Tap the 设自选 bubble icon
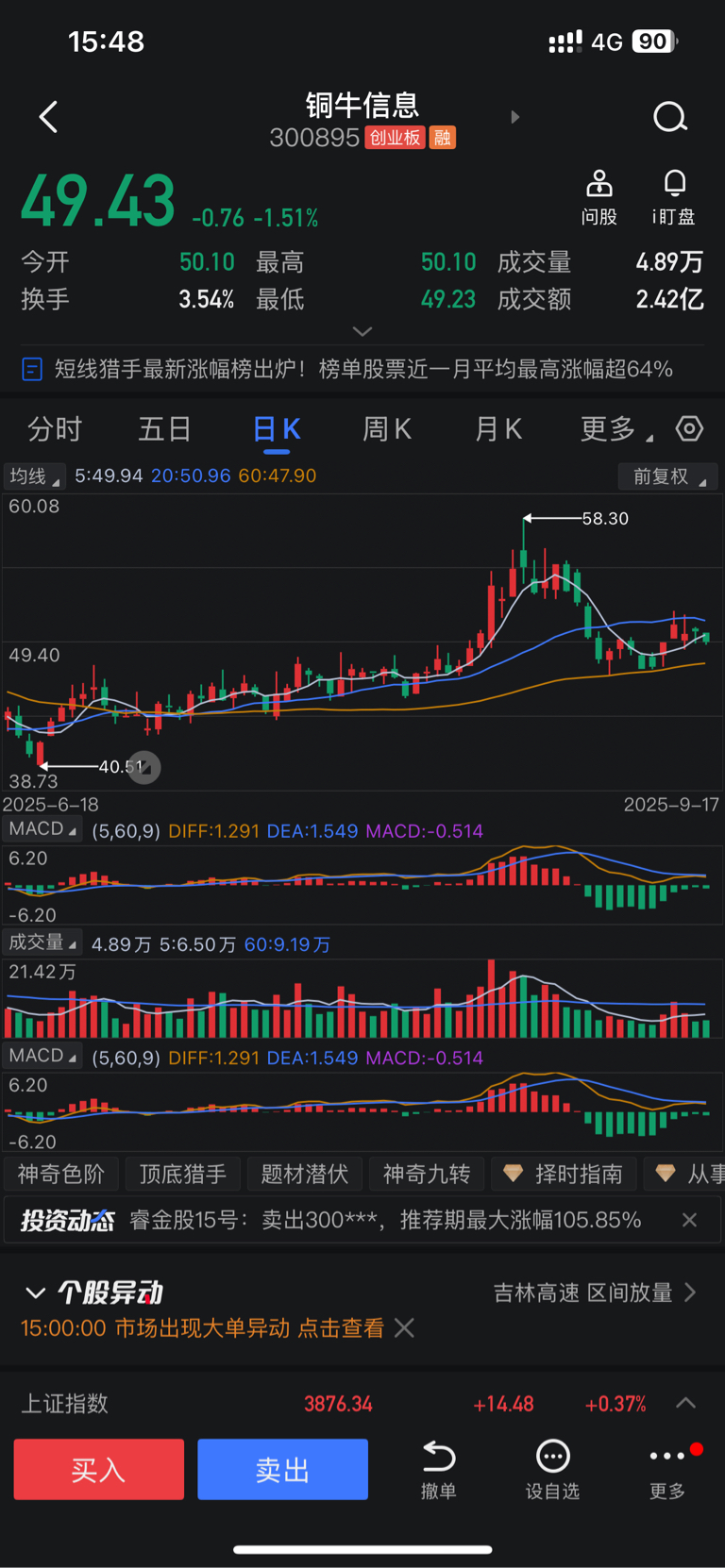 [553, 1457]
